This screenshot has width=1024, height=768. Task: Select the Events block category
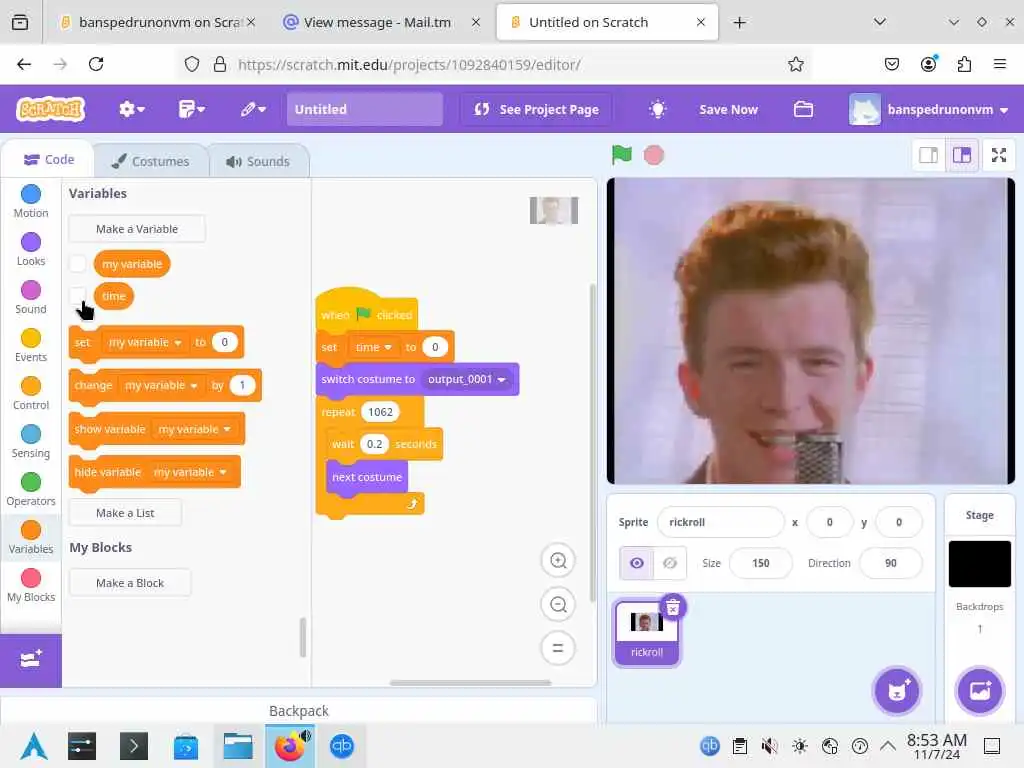31,345
